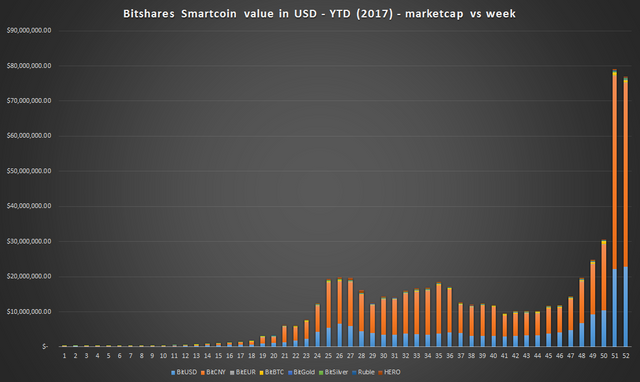Click the week 10 x-axis label
The height and width of the screenshot is (382, 640).
coord(163,356)
